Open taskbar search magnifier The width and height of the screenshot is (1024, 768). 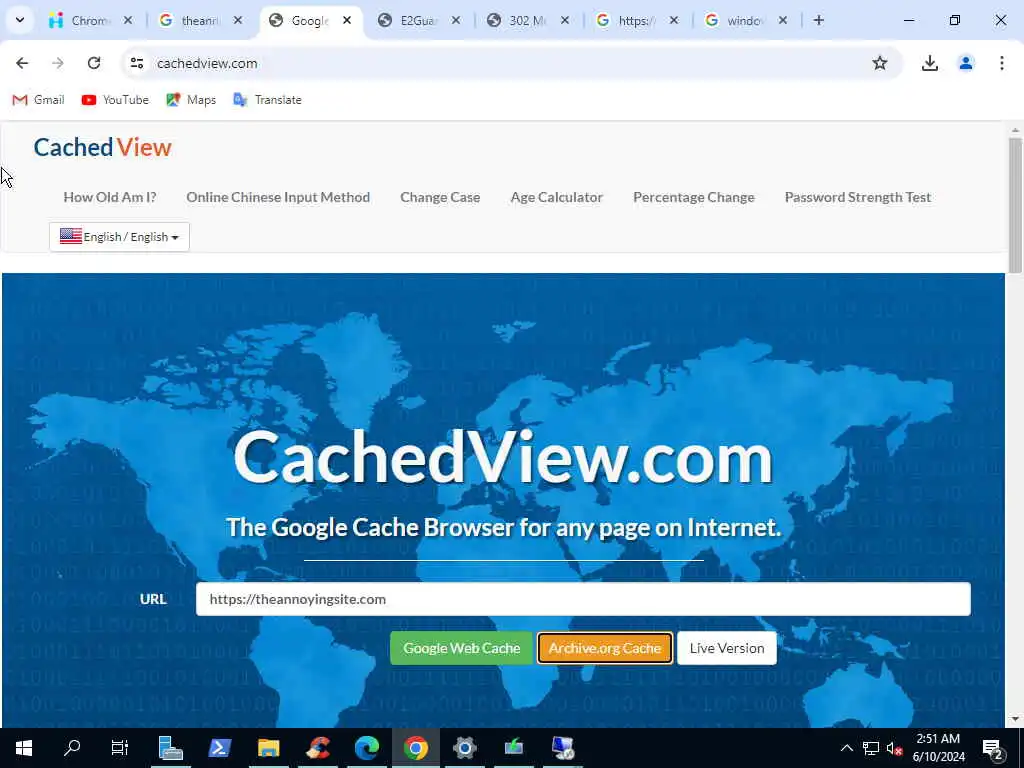pyautogui.click(x=72, y=748)
